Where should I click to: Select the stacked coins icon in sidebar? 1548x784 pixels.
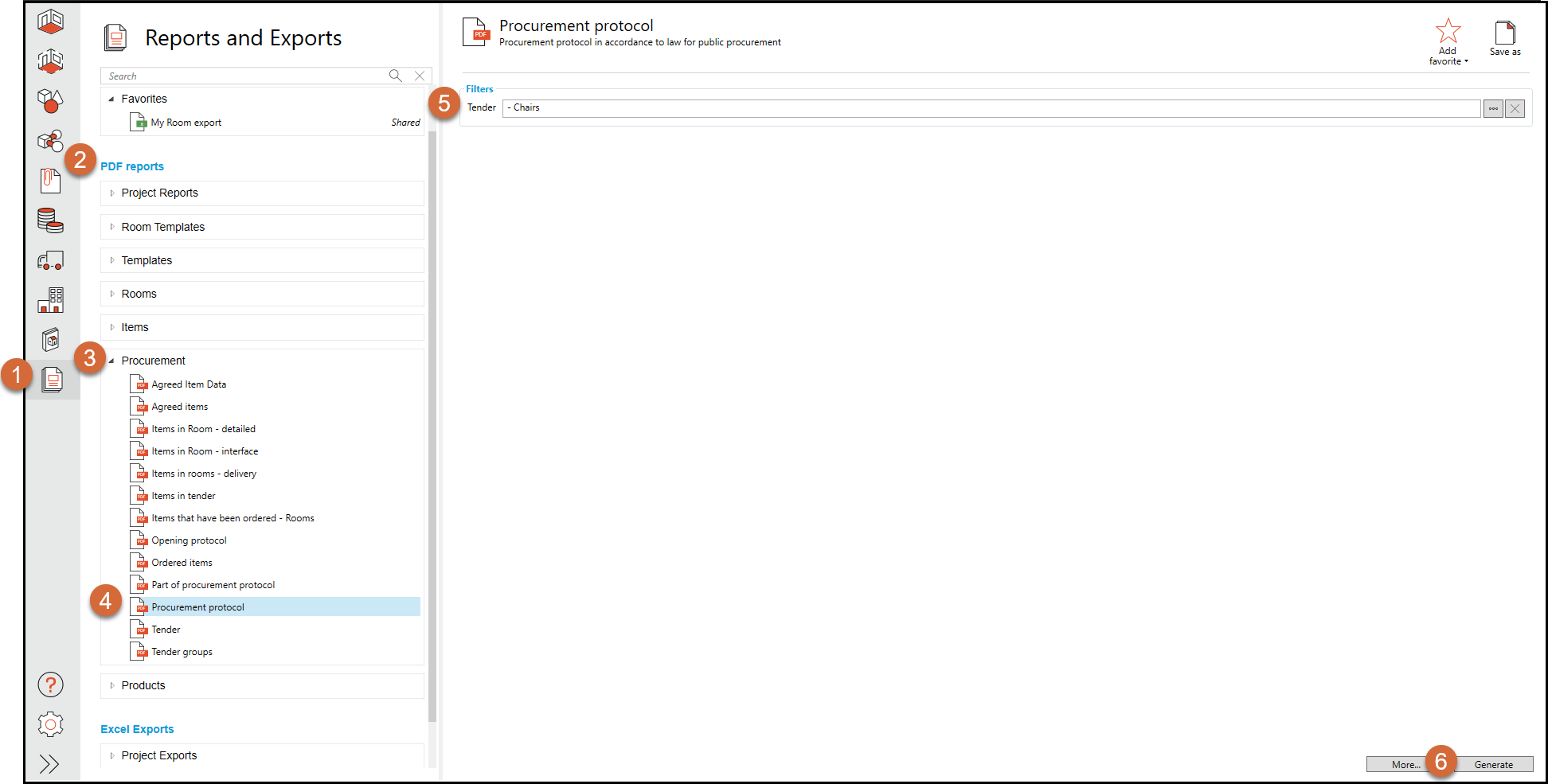coord(50,220)
